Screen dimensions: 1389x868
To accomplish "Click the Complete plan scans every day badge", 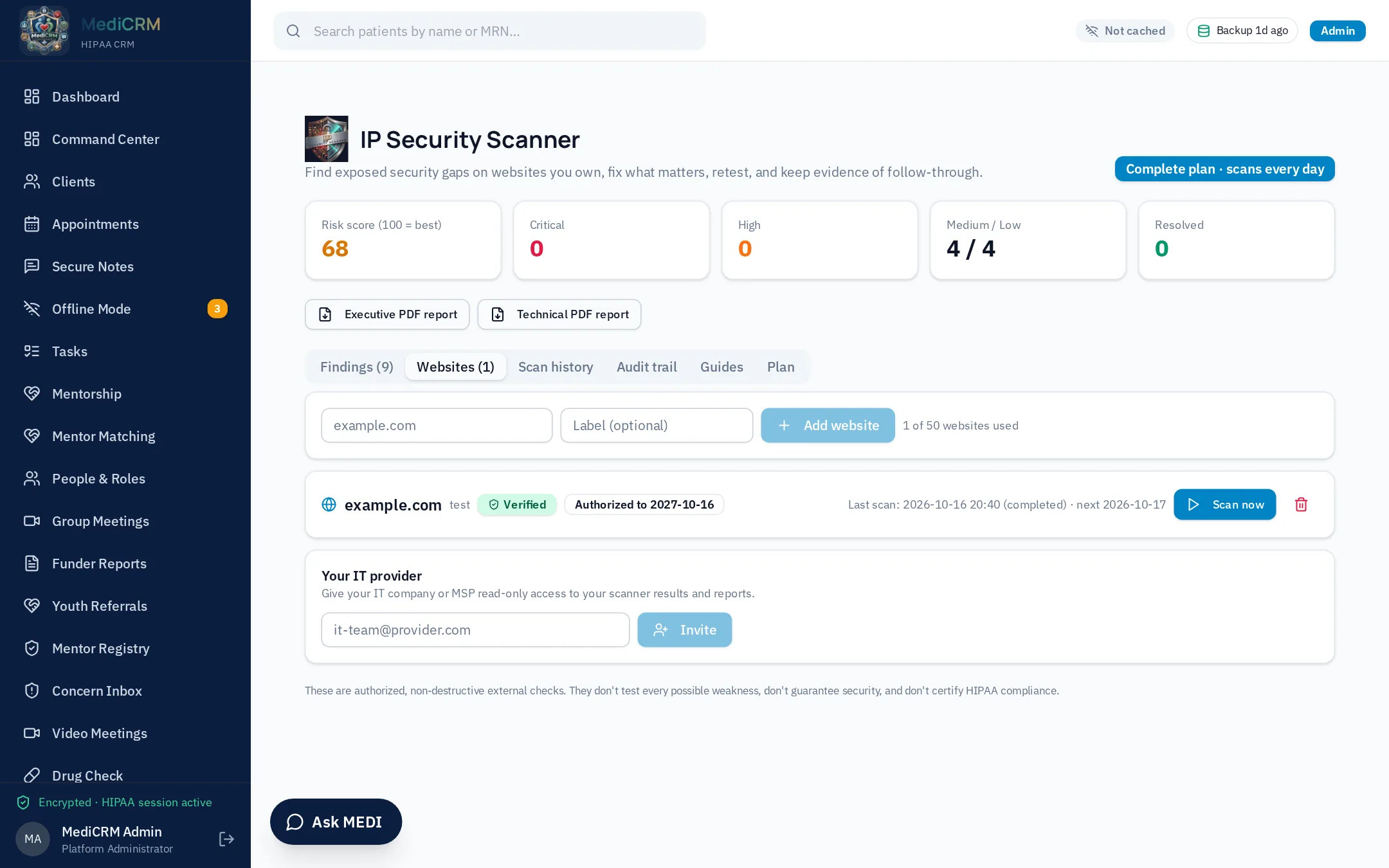I will [1224, 169].
